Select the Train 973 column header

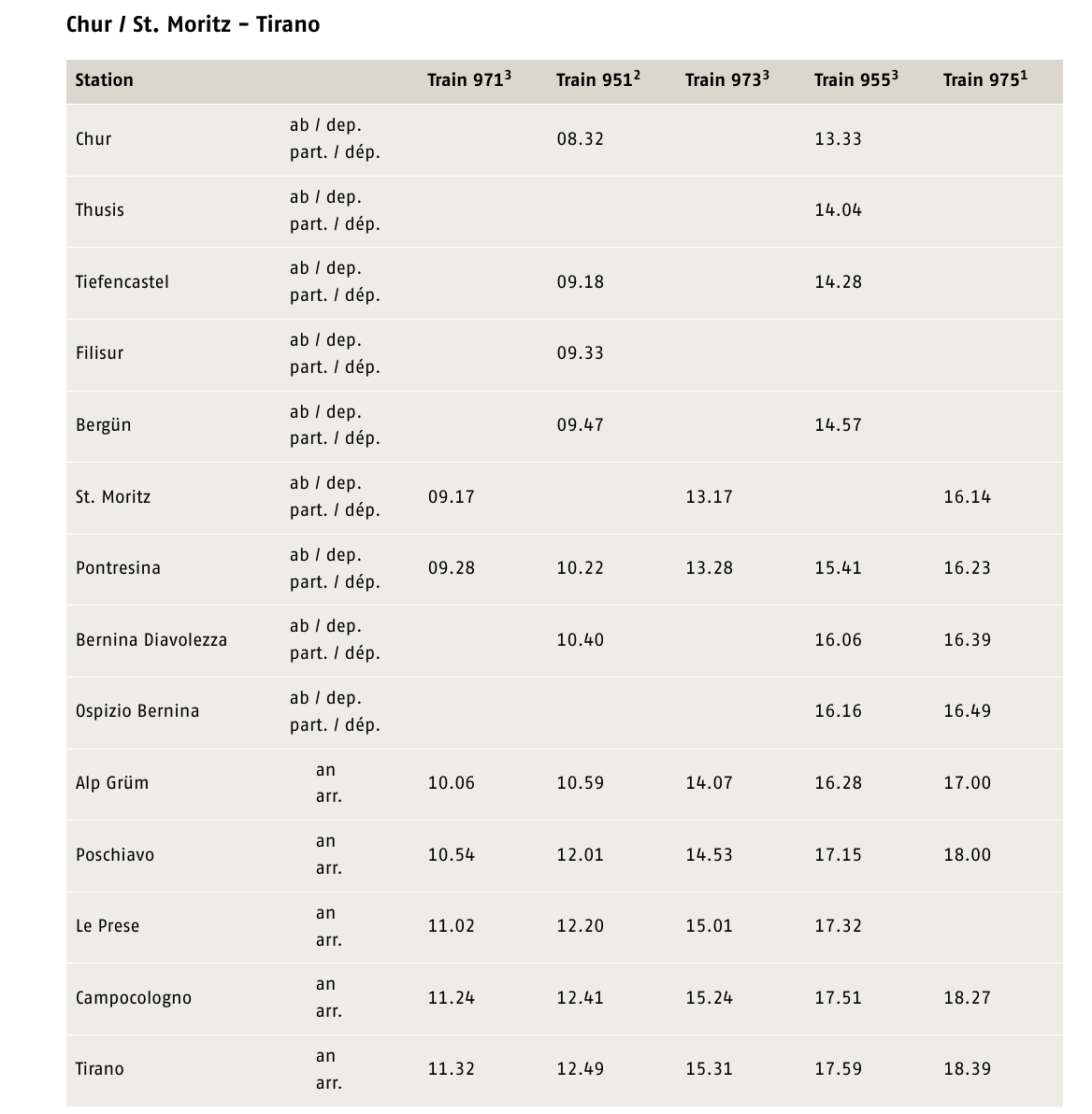pyautogui.click(x=727, y=79)
